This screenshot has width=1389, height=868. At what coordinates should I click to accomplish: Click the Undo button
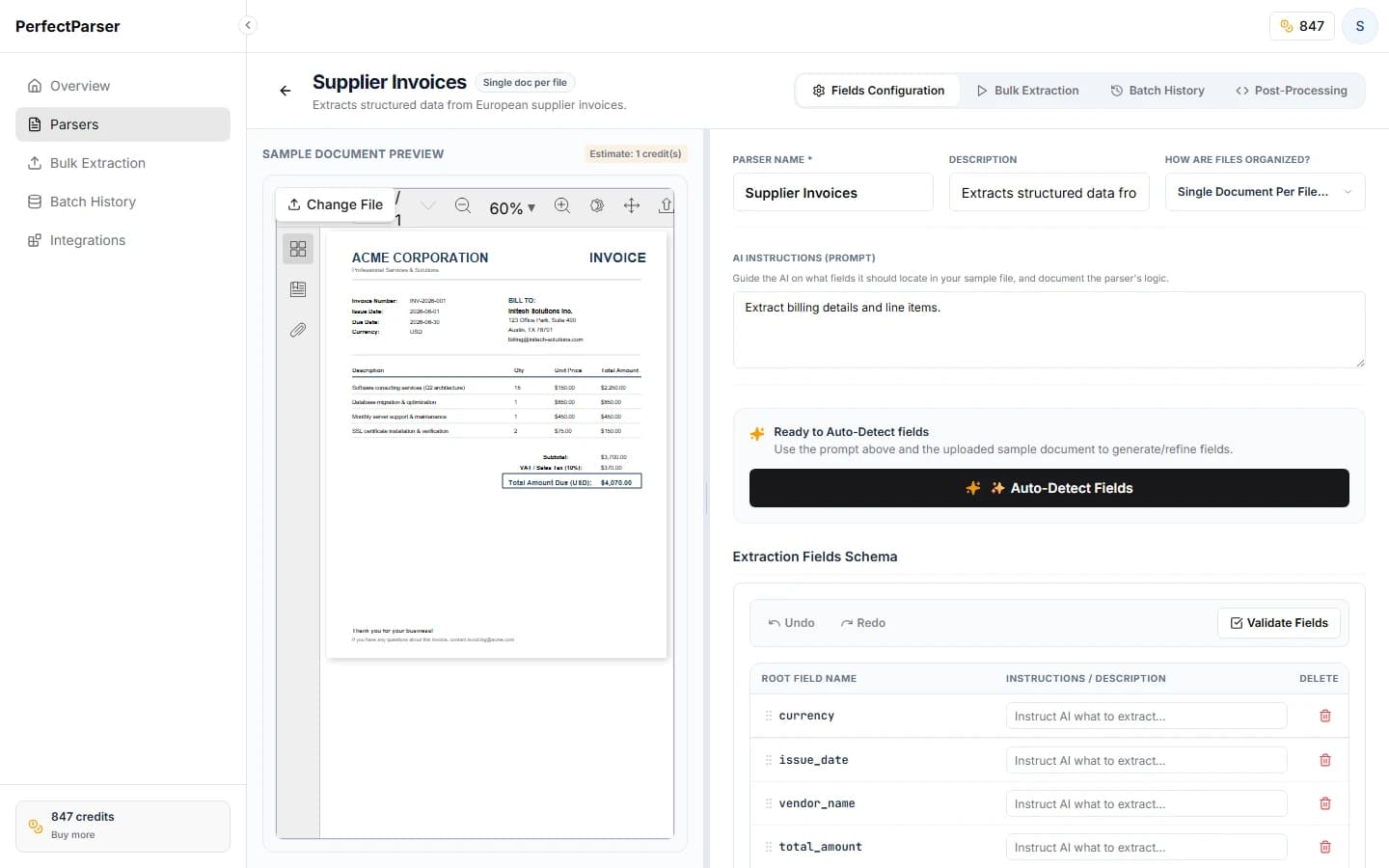click(791, 623)
